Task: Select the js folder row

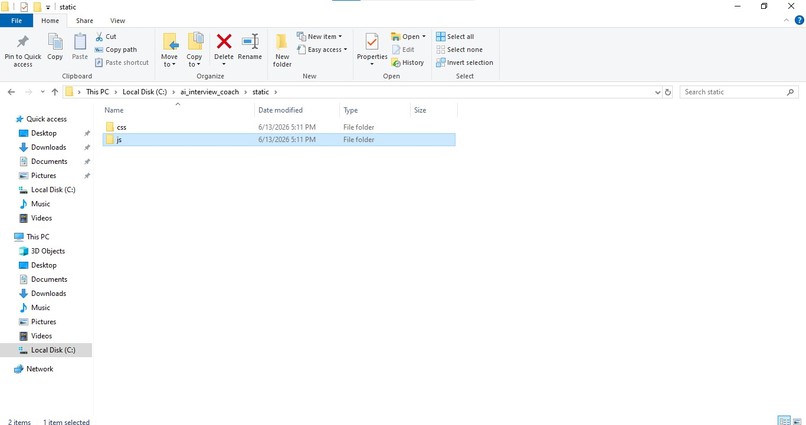Action: coord(279,139)
